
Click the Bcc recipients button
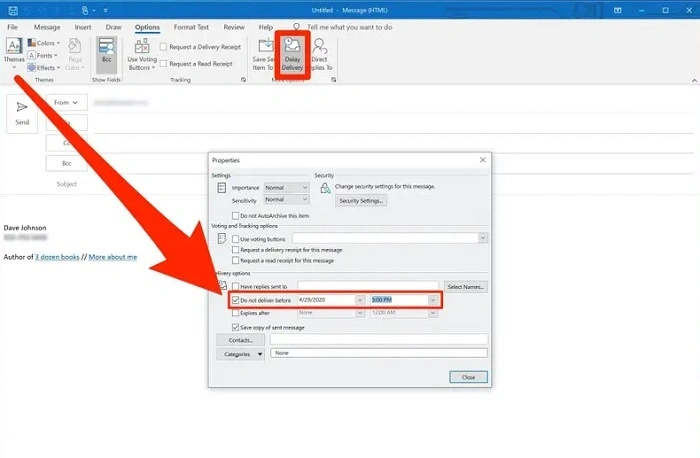pos(66,163)
